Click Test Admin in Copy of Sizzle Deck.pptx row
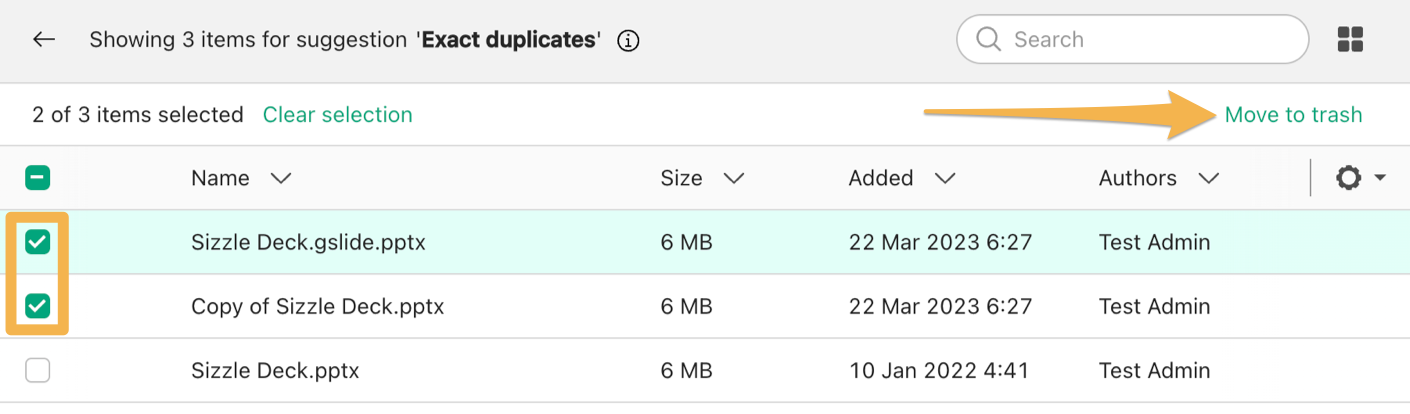 point(1154,306)
